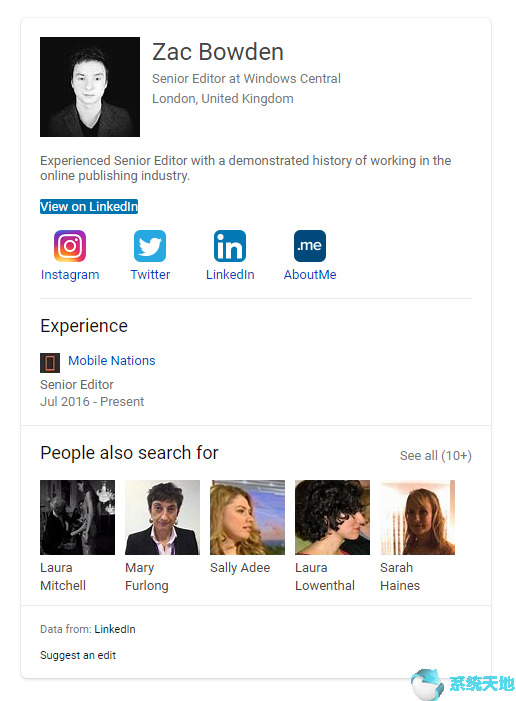
Task: Select Laura Lowenthal's photo
Action: click(332, 518)
